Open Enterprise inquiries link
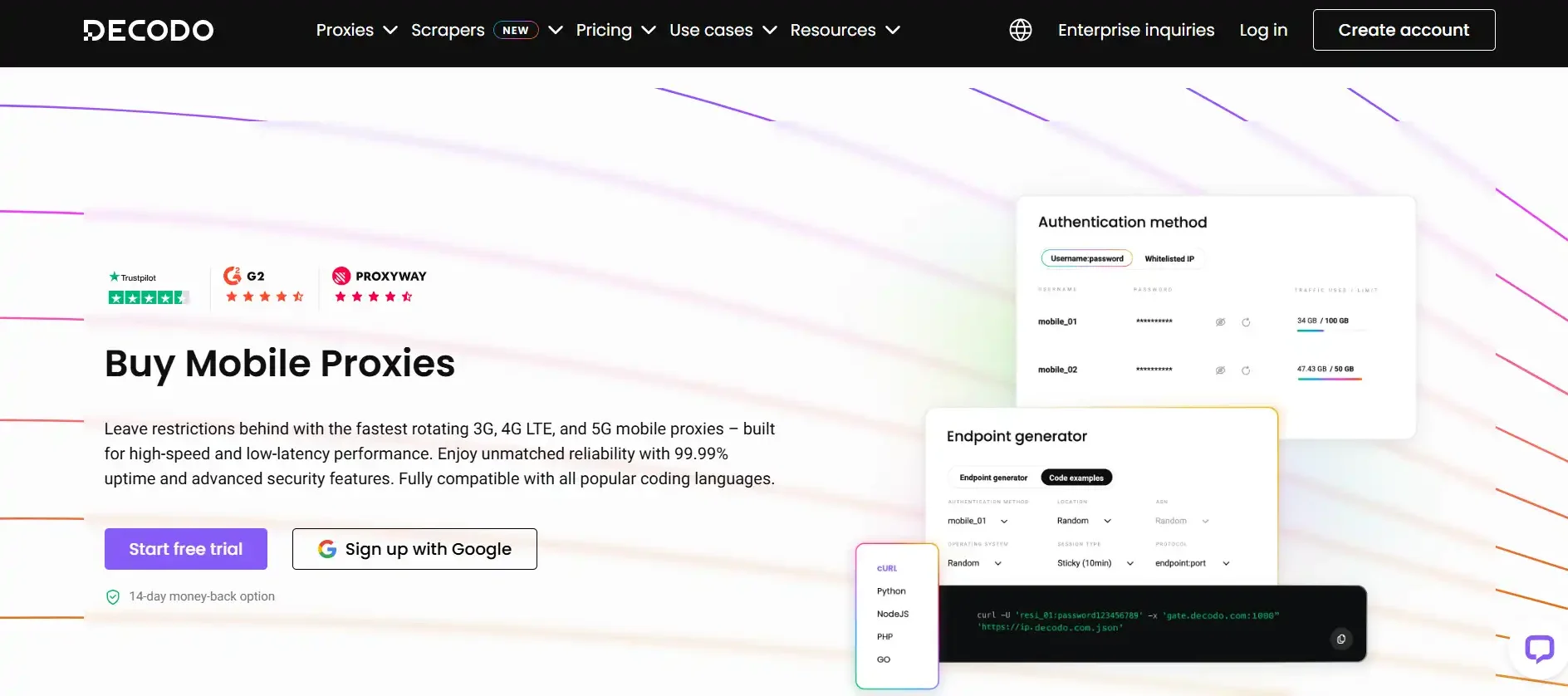1568x696 pixels. pyautogui.click(x=1136, y=30)
